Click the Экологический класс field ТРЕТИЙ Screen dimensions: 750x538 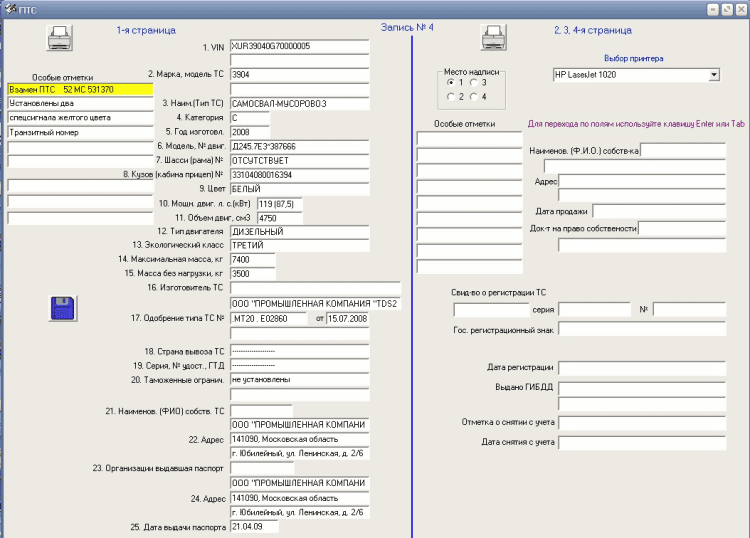click(x=299, y=245)
